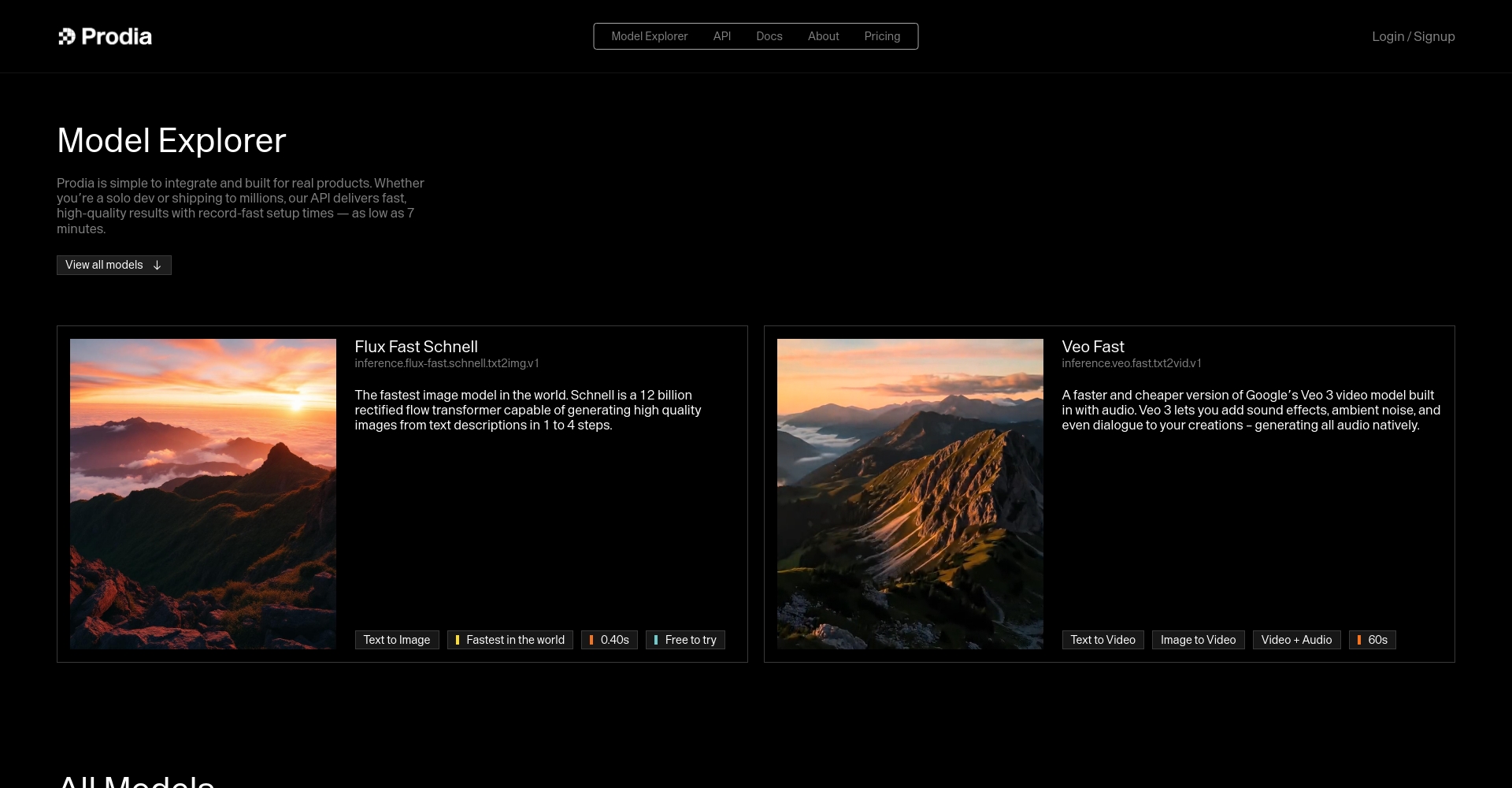1512x788 pixels.
Task: Select the Fastest in the world tag
Action: point(510,640)
